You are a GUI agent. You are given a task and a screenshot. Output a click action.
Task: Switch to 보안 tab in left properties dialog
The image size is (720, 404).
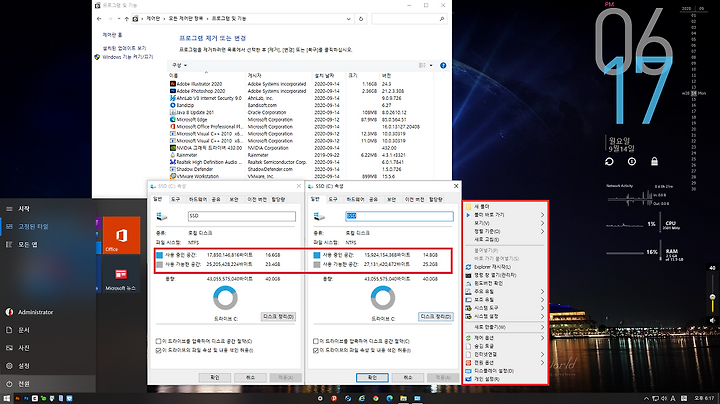[234, 199]
